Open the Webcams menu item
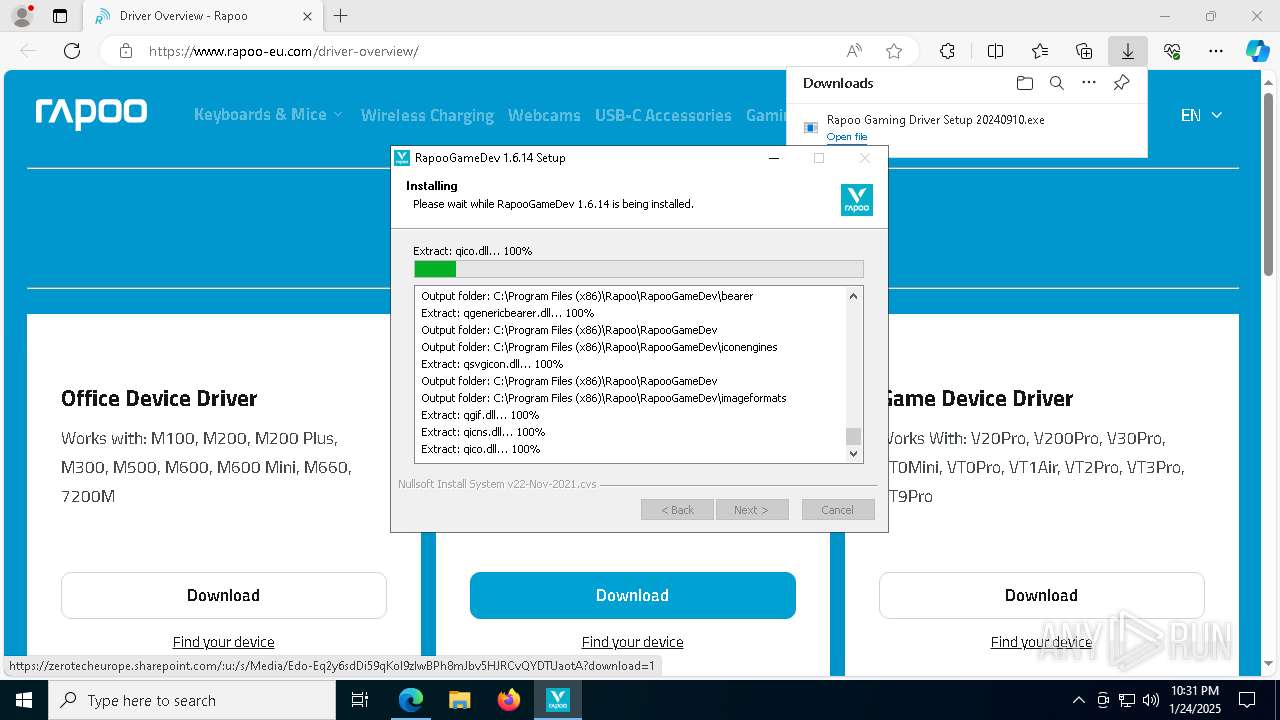 [x=544, y=115]
